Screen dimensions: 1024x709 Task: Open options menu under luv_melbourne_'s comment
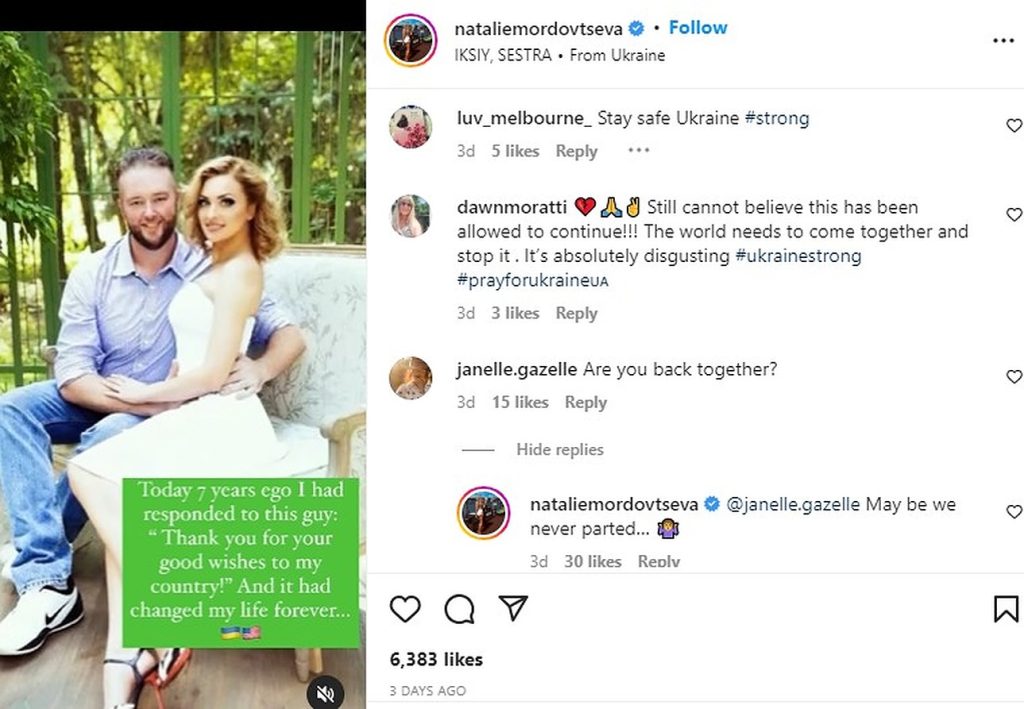638,150
